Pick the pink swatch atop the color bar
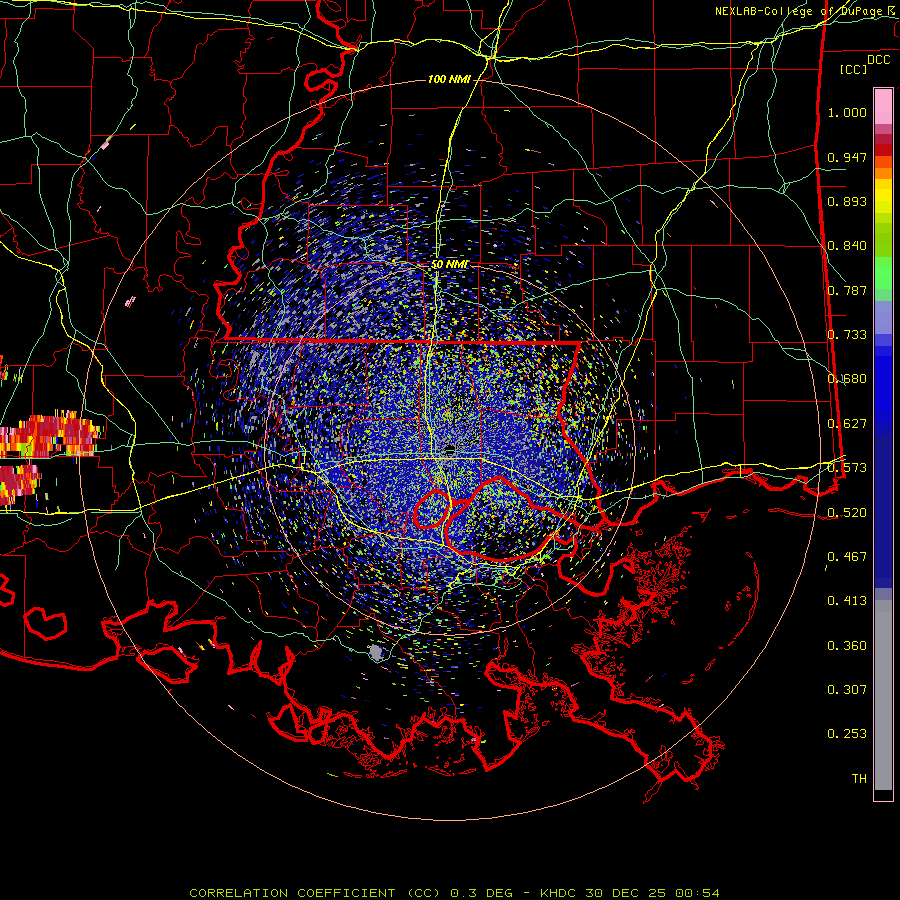 click(x=883, y=107)
